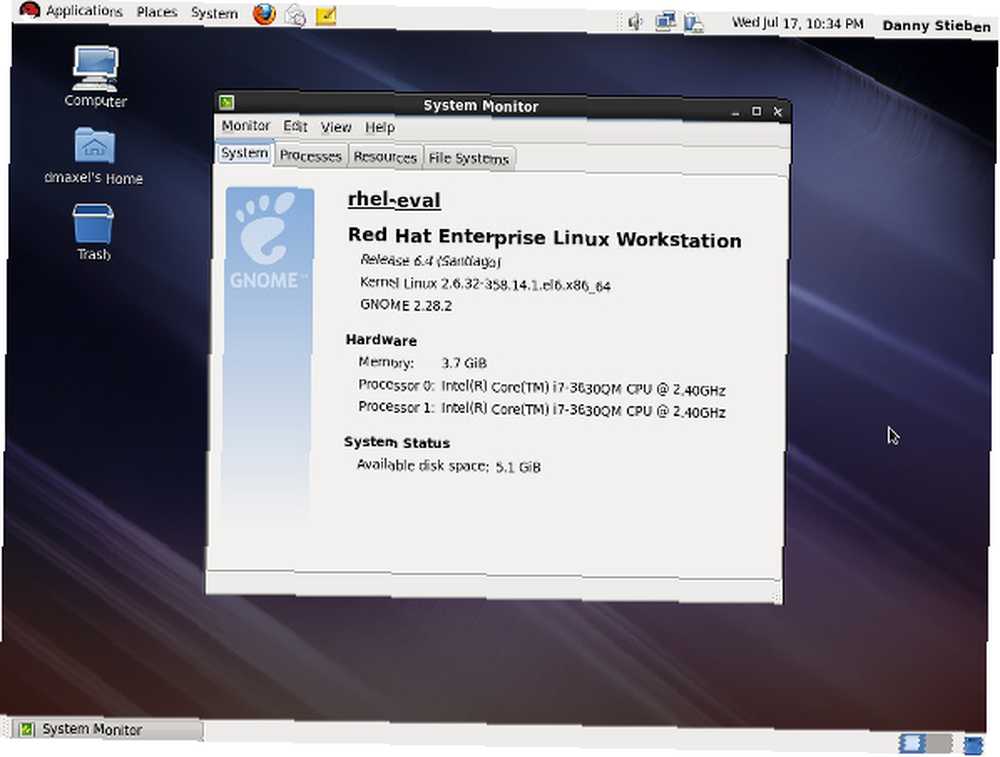
Task: Switch to the first workspace
Action: coord(911,743)
